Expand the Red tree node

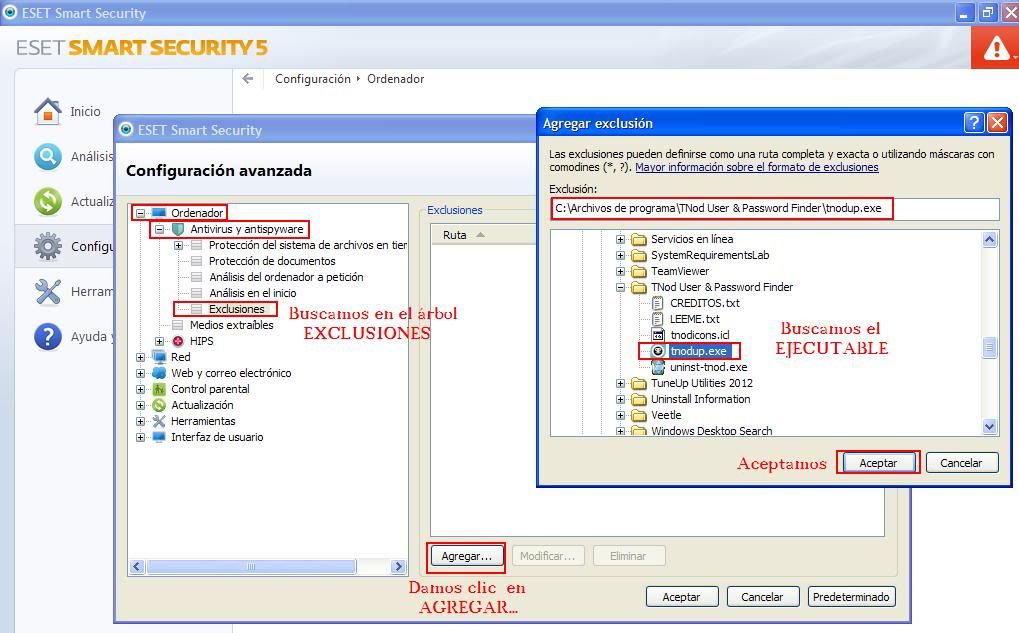pyautogui.click(x=140, y=357)
